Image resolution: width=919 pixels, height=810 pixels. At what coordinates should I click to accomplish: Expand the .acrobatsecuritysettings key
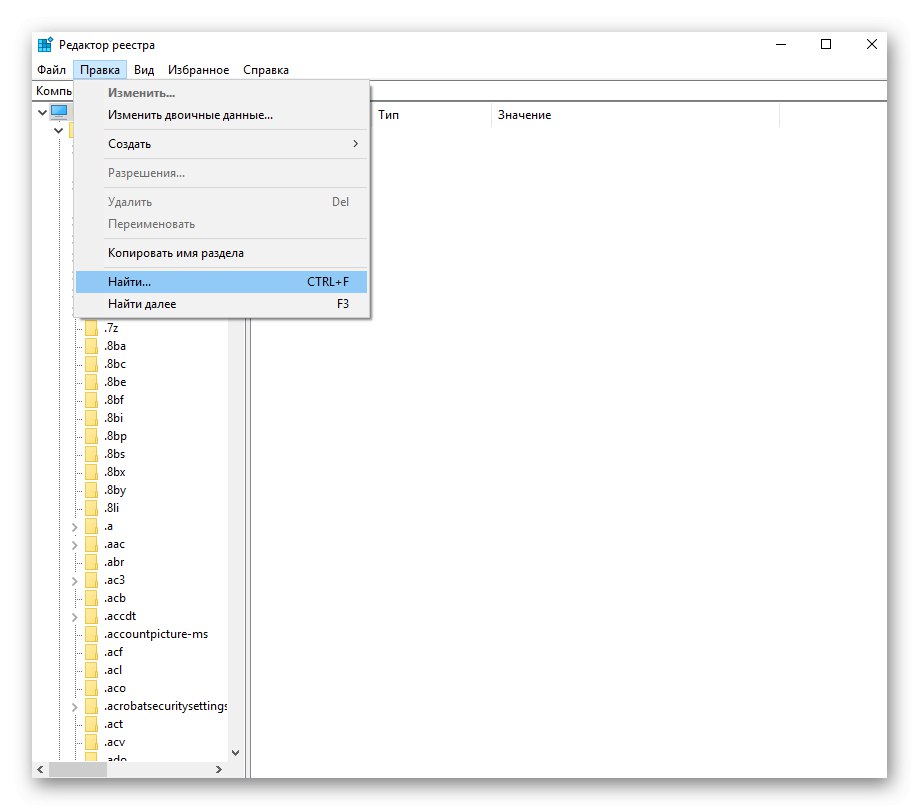[74, 707]
